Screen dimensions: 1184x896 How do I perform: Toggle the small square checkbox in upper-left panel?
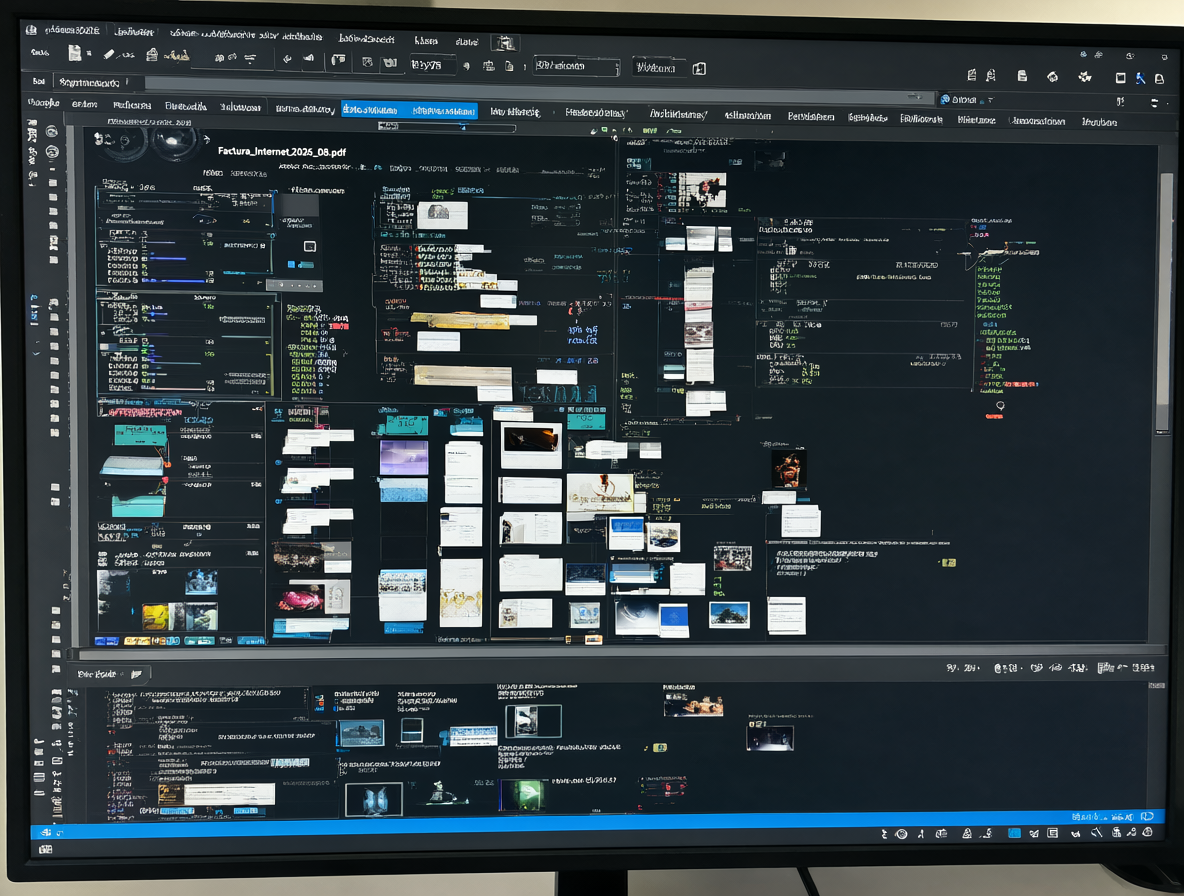[x=310, y=247]
